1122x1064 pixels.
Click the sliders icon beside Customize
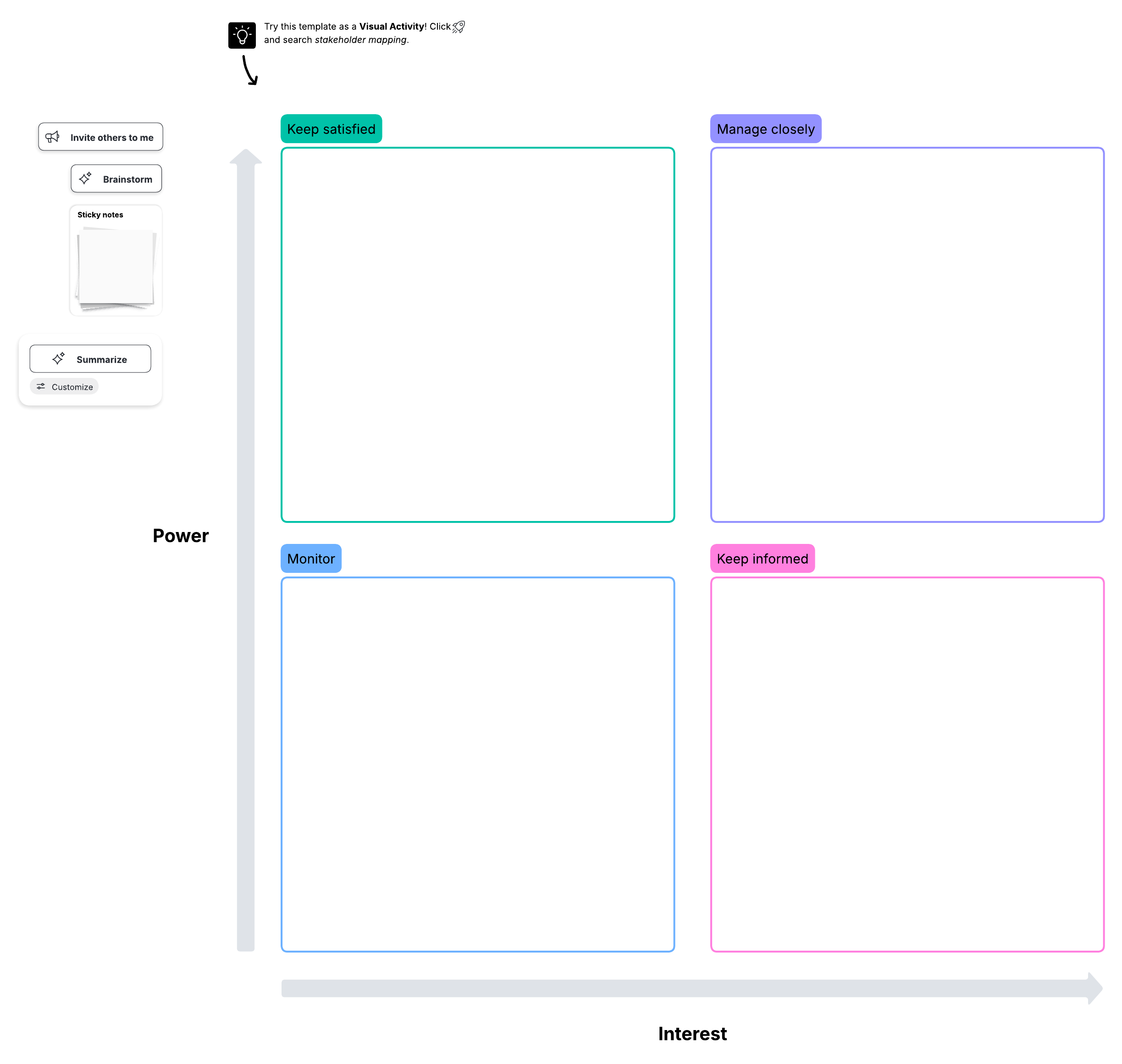pos(41,386)
